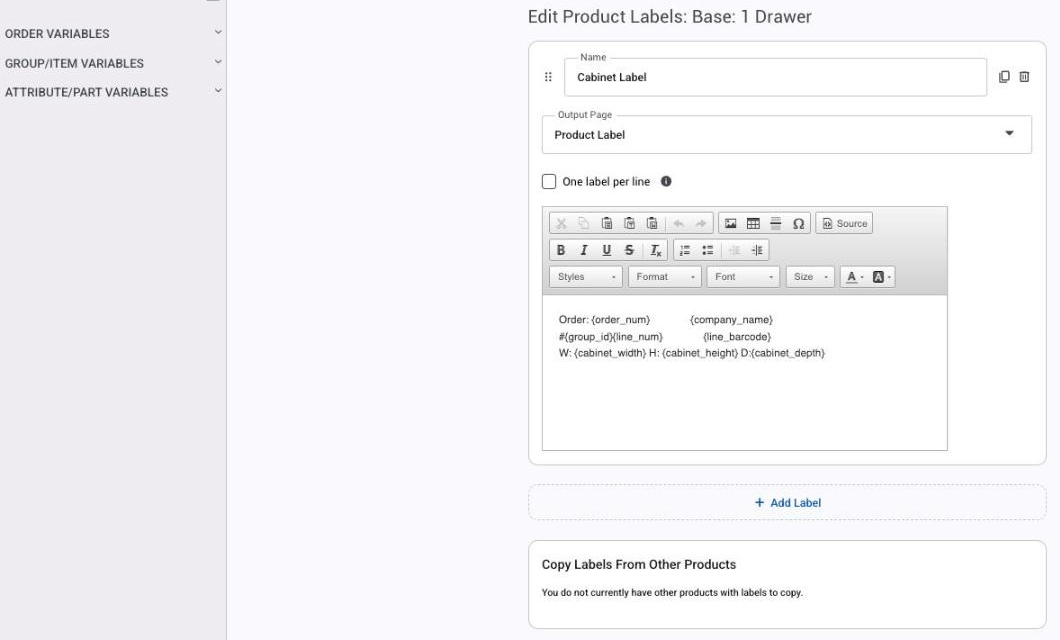
Task: Expand the Order Variables section
Action: click(x=114, y=33)
